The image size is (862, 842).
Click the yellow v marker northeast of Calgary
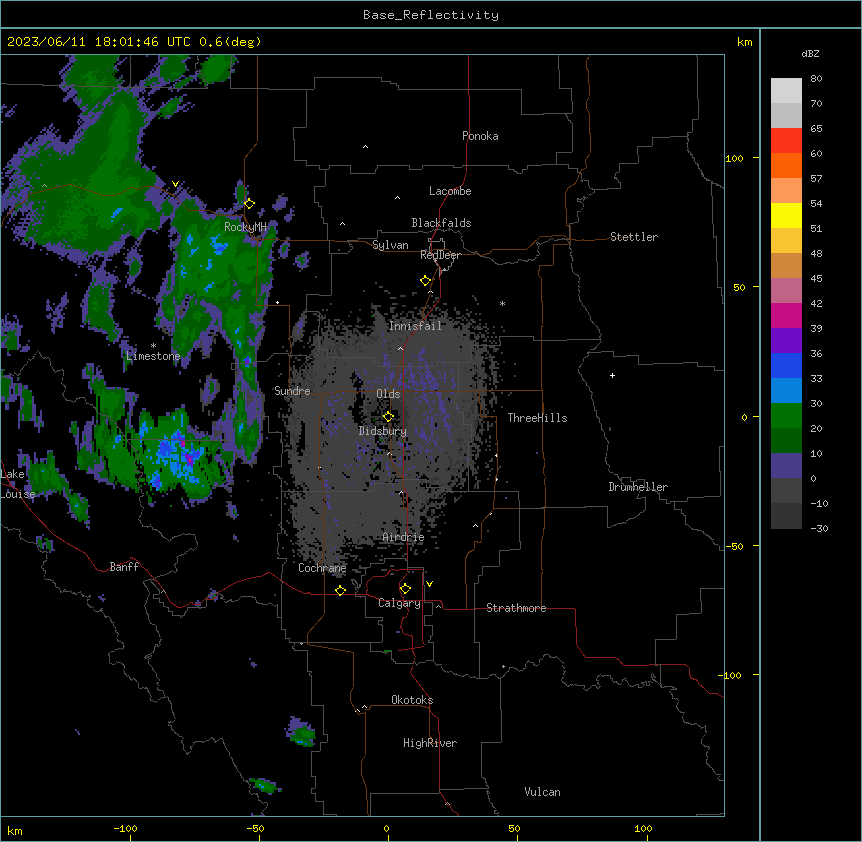coord(429,584)
